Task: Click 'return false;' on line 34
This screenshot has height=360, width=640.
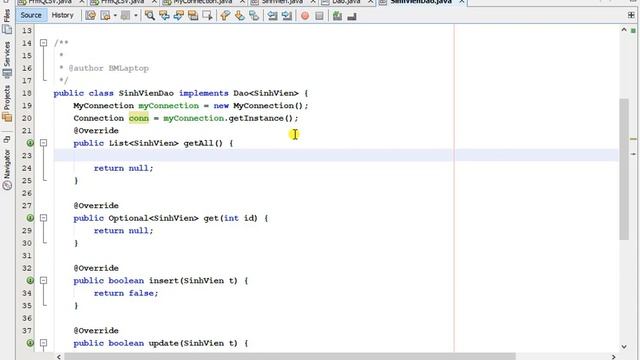Action: 126,293
